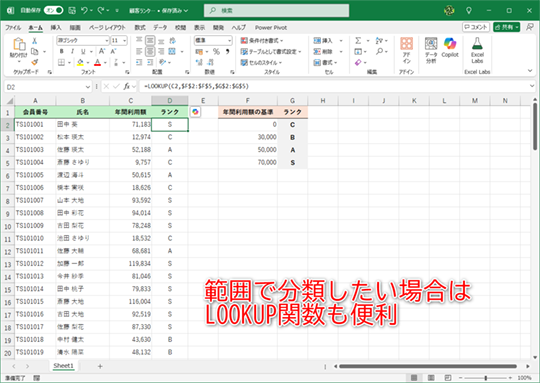Open Conditional Formatting dropdown
This screenshot has height=383, width=540.
click(x=261, y=41)
